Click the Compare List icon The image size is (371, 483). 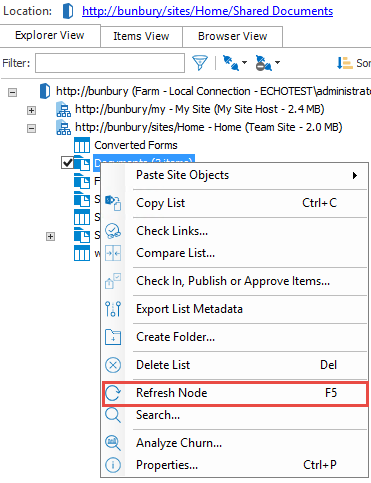coord(113,253)
